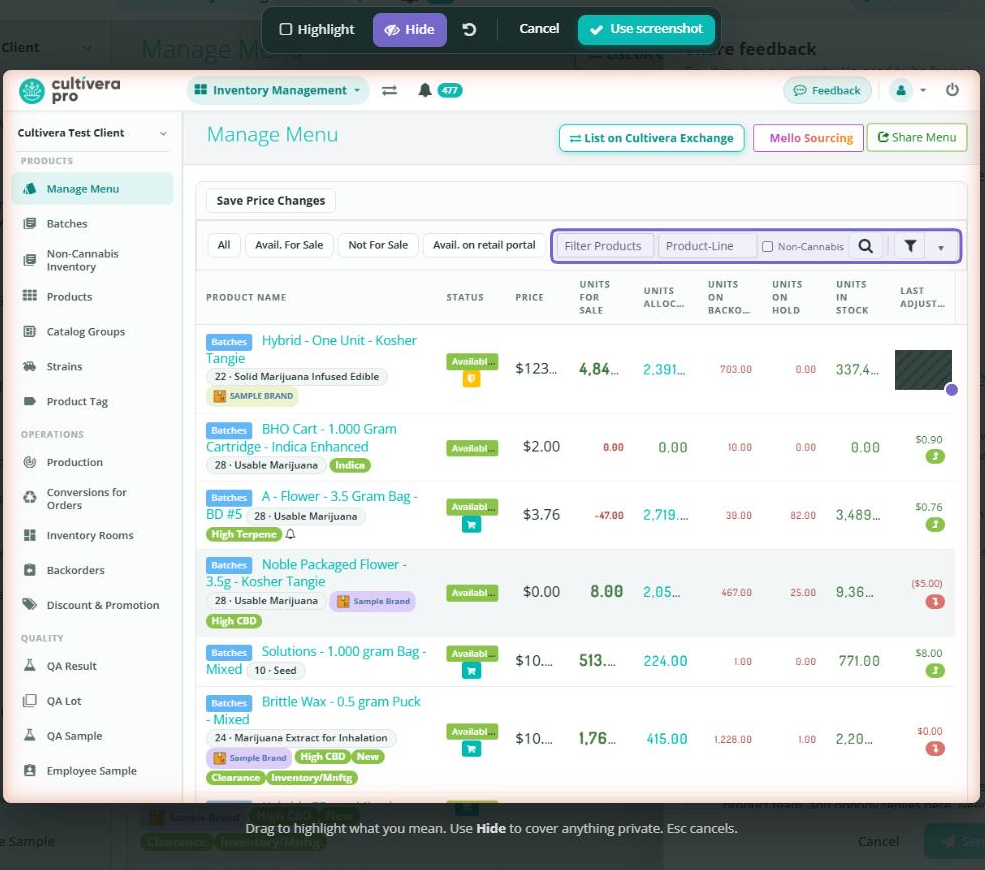Click Batches tag on Solutions row
Image resolution: width=985 pixels, height=870 pixels.
tap(229, 653)
